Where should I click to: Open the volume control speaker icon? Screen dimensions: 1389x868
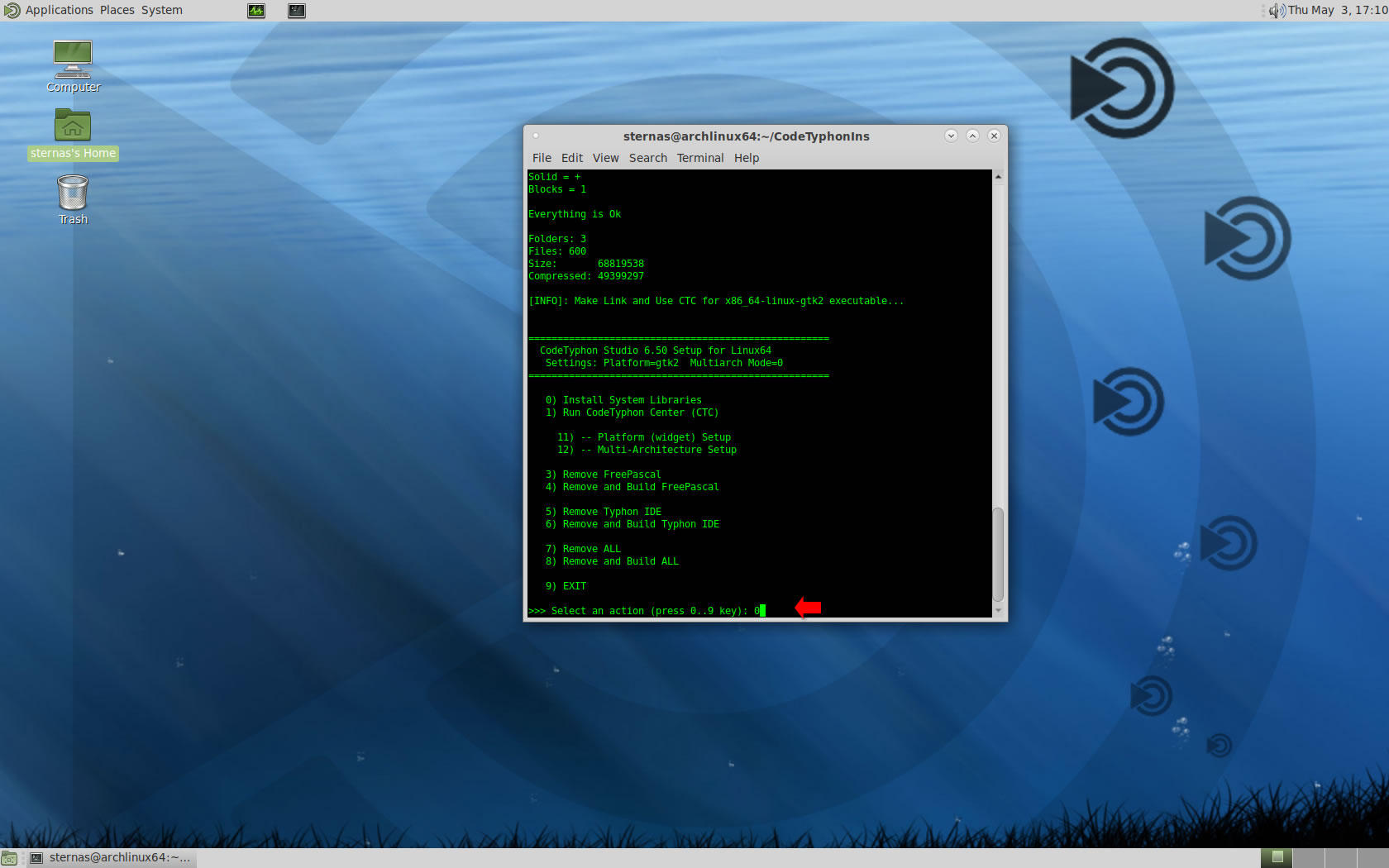point(1277,10)
